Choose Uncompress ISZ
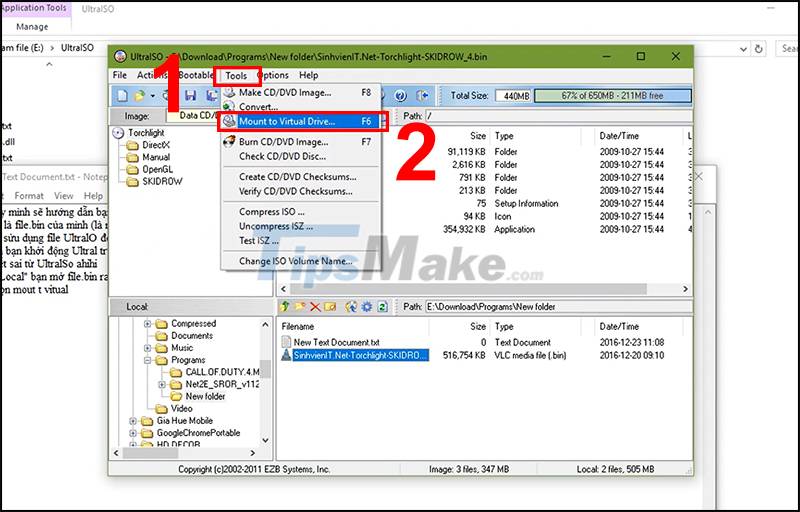 pyautogui.click(x=302, y=226)
